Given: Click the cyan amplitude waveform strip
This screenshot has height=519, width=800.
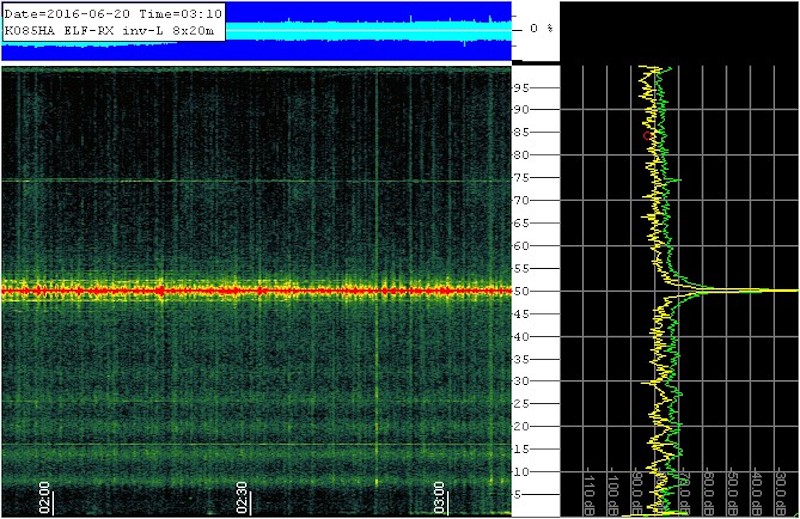Looking at the screenshot, I should pos(370,29).
